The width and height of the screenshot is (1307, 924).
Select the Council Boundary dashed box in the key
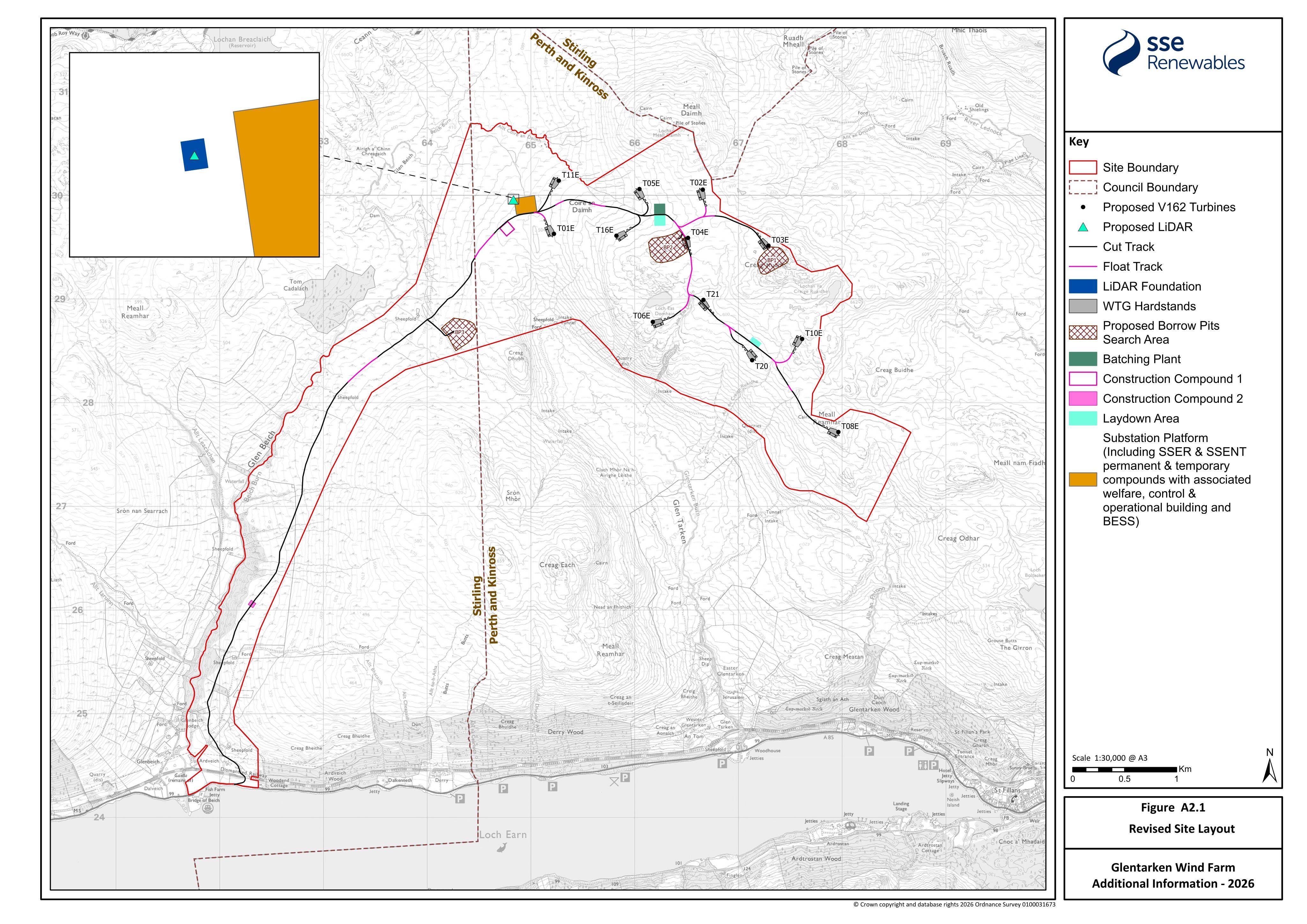pos(1083,187)
